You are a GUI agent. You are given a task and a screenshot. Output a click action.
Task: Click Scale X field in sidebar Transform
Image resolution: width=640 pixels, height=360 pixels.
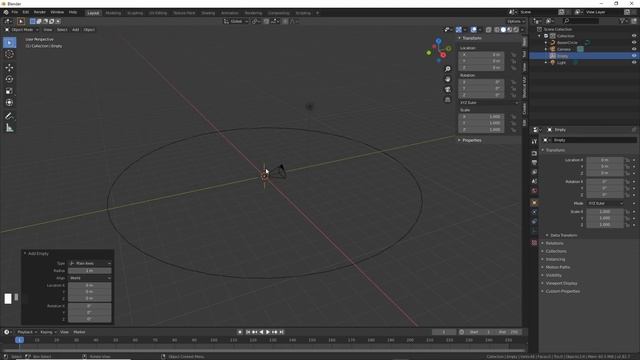481,117
